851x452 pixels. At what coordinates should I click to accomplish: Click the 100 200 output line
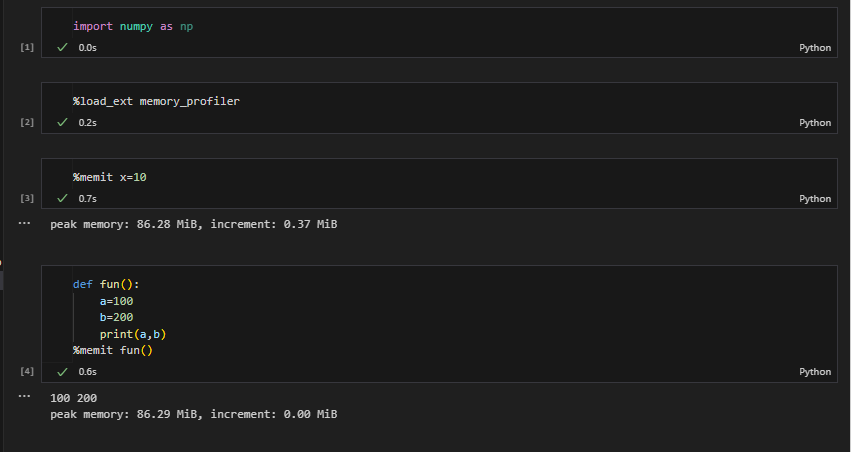pos(73,398)
